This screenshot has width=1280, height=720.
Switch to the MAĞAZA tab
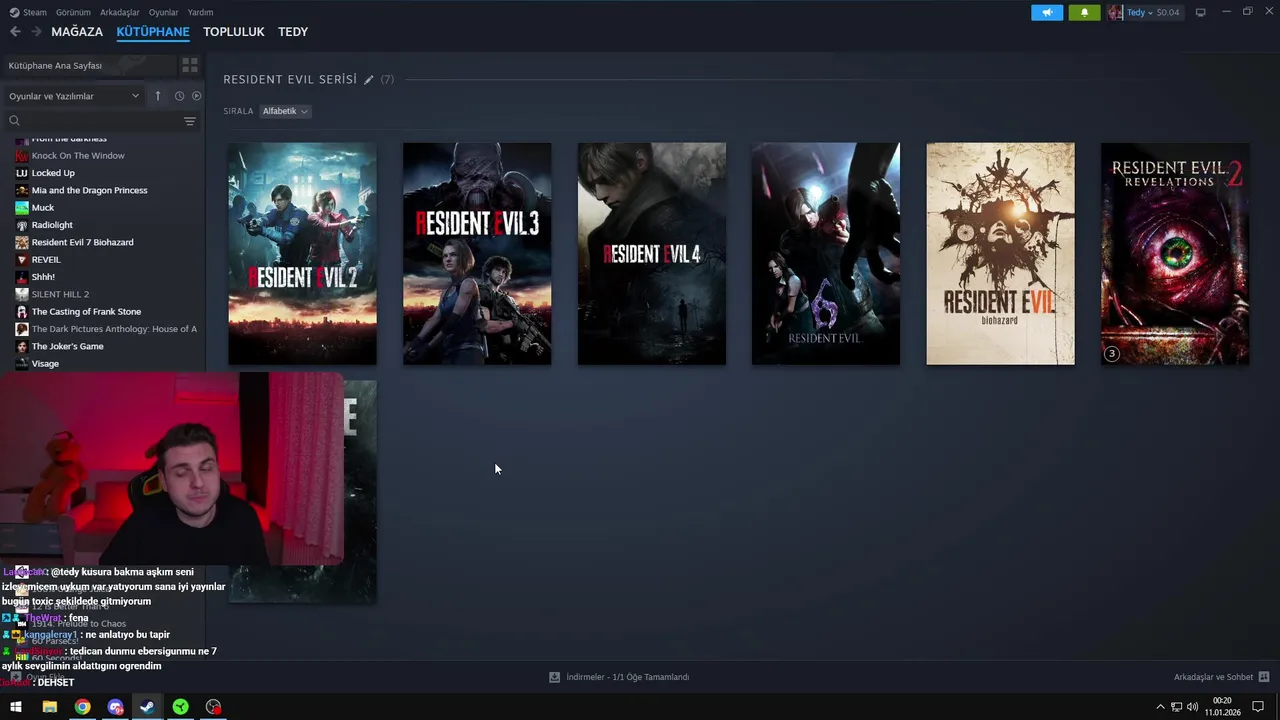coord(77,32)
